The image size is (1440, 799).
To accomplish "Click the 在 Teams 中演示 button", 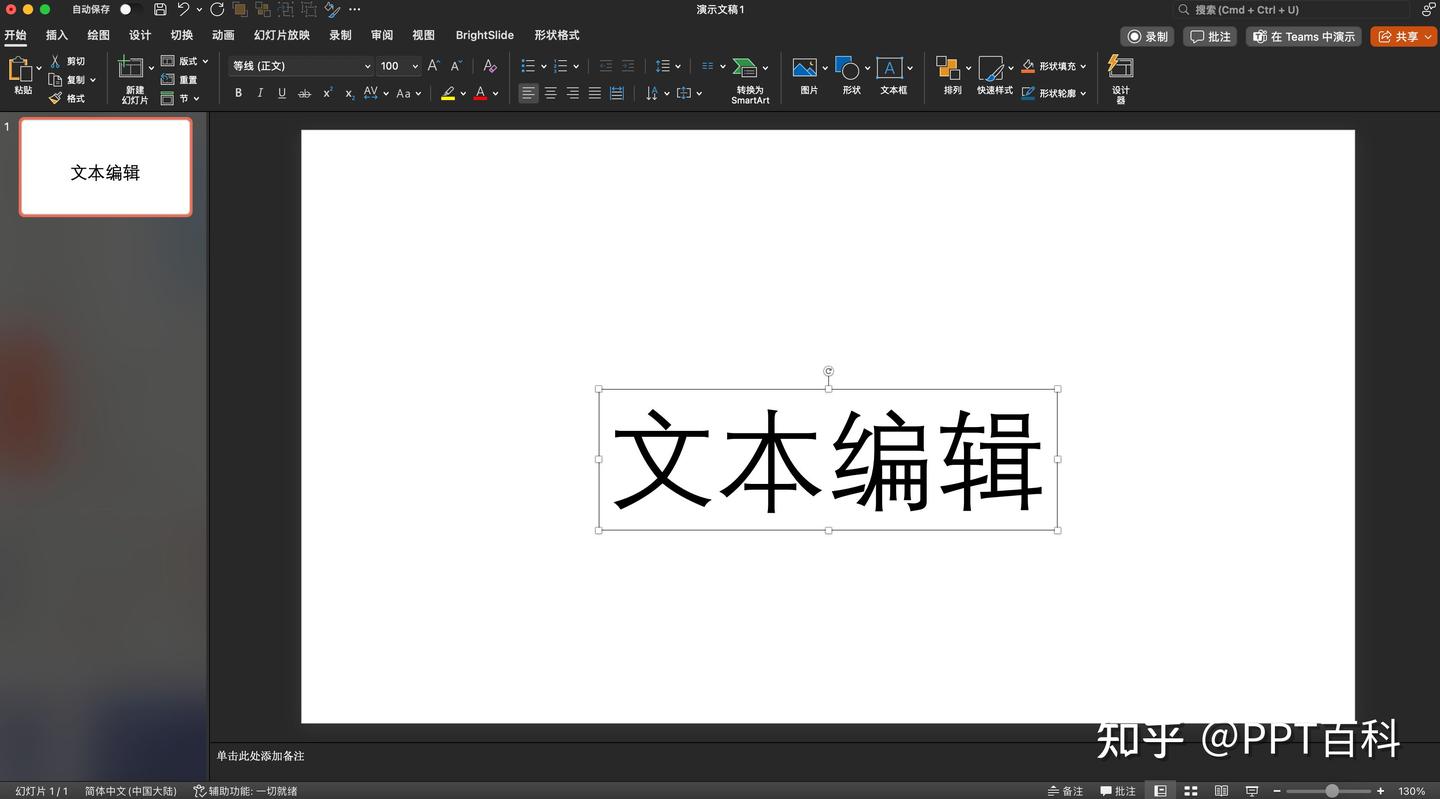I will tap(1303, 36).
